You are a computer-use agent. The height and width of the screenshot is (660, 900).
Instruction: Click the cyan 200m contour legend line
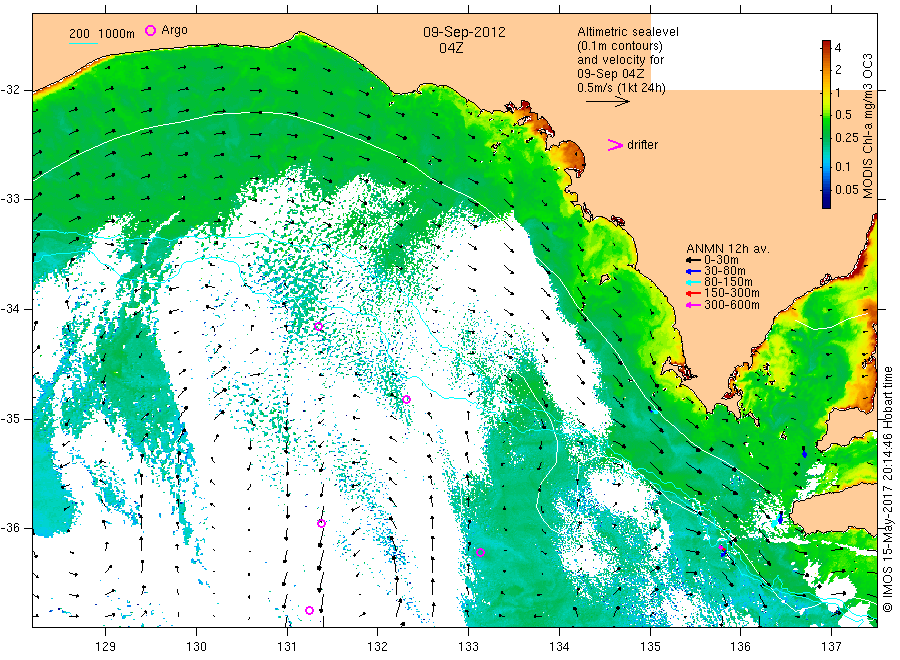83,43
